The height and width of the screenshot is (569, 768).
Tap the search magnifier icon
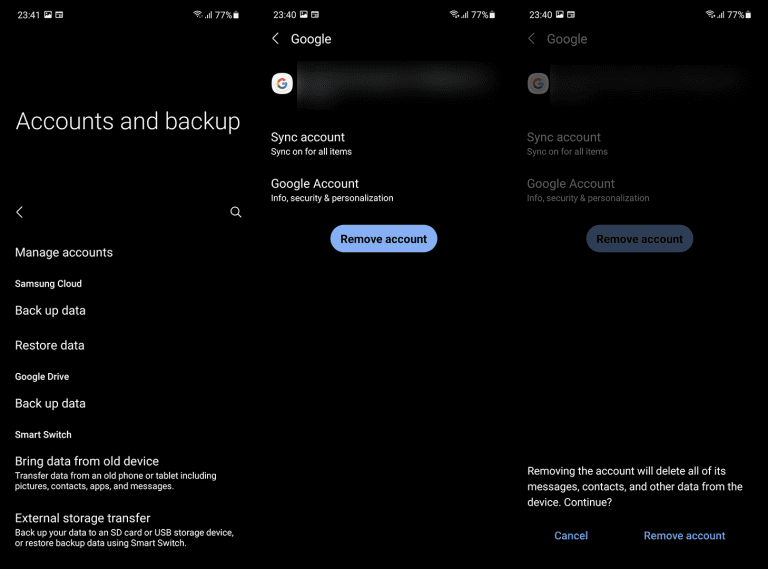(236, 212)
